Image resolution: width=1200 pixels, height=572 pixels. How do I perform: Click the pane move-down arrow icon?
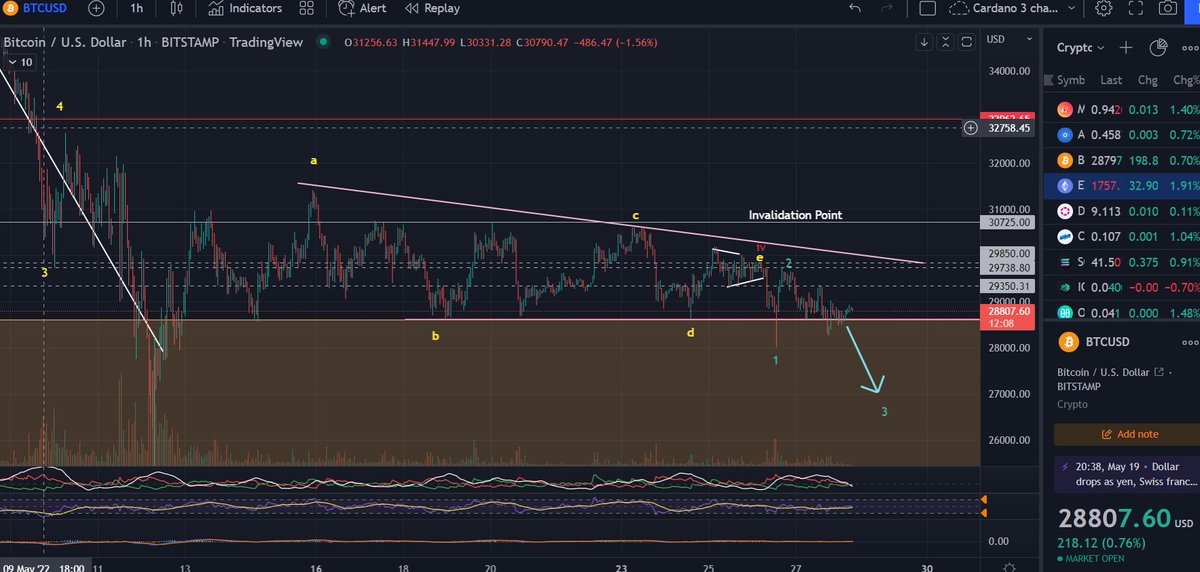(925, 42)
